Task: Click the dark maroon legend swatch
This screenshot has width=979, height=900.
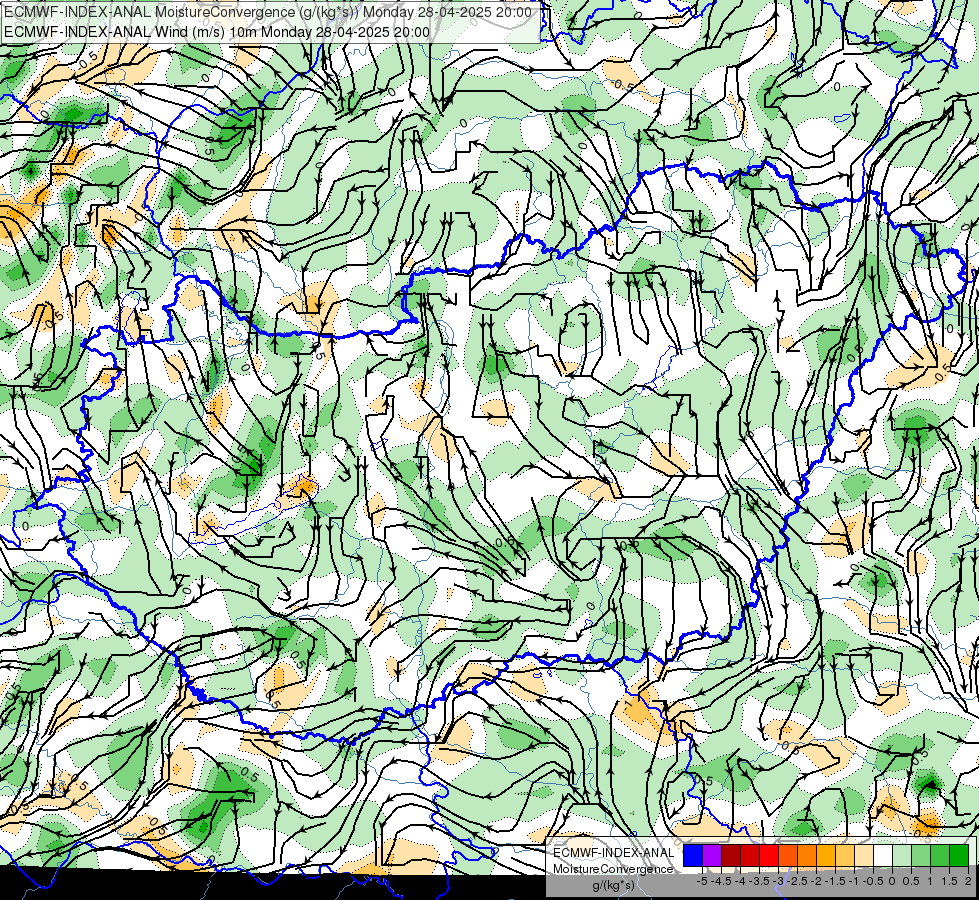Action: [x=731, y=855]
